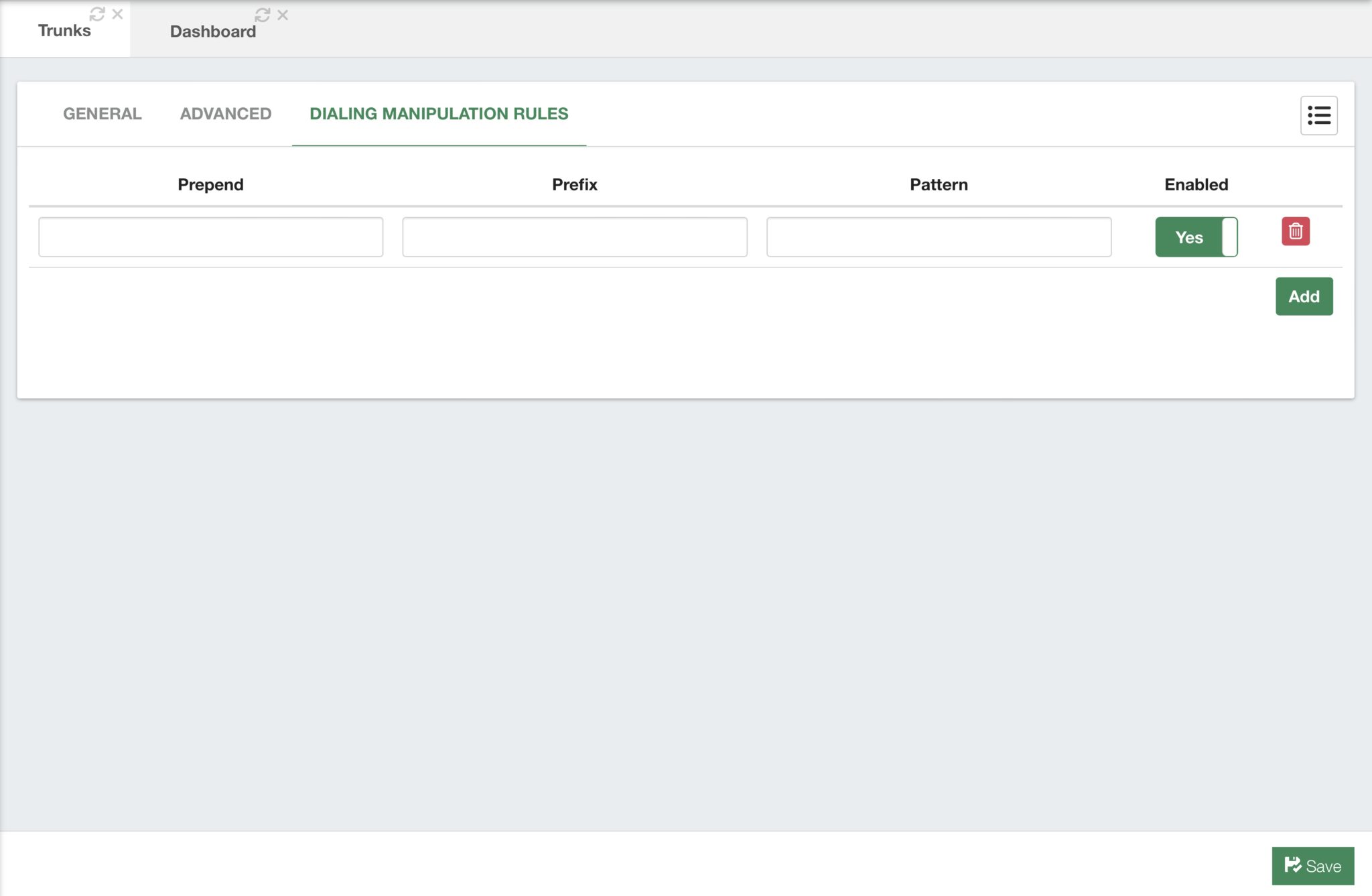The width and height of the screenshot is (1372, 896).
Task: Open the list view icon button
Action: pos(1318,115)
